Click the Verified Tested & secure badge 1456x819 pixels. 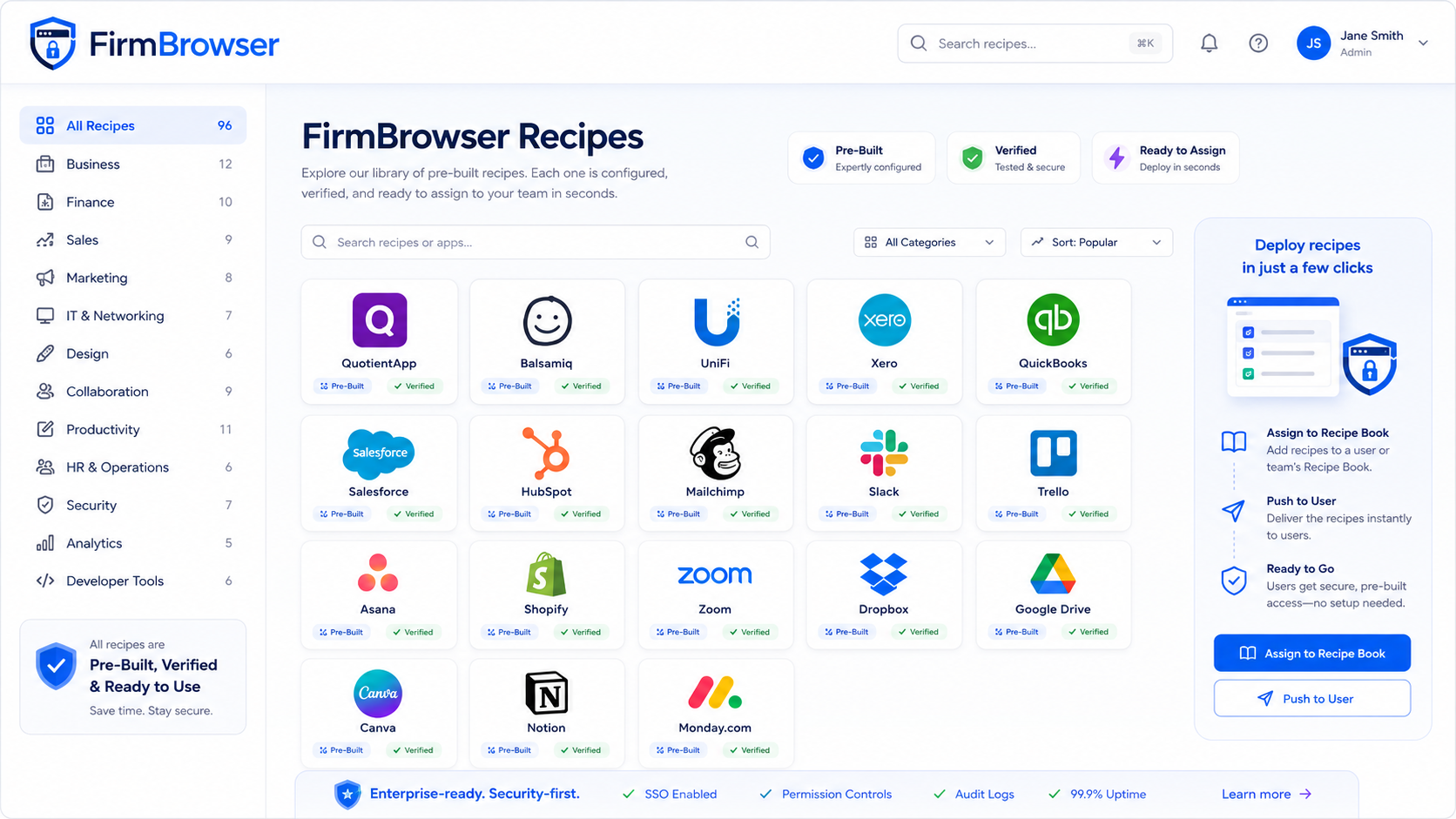(x=1014, y=158)
